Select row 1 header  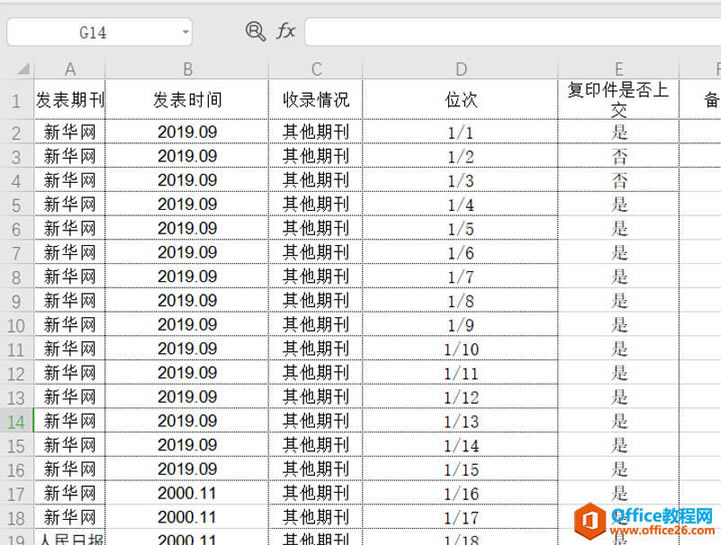pyautogui.click(x=17, y=100)
